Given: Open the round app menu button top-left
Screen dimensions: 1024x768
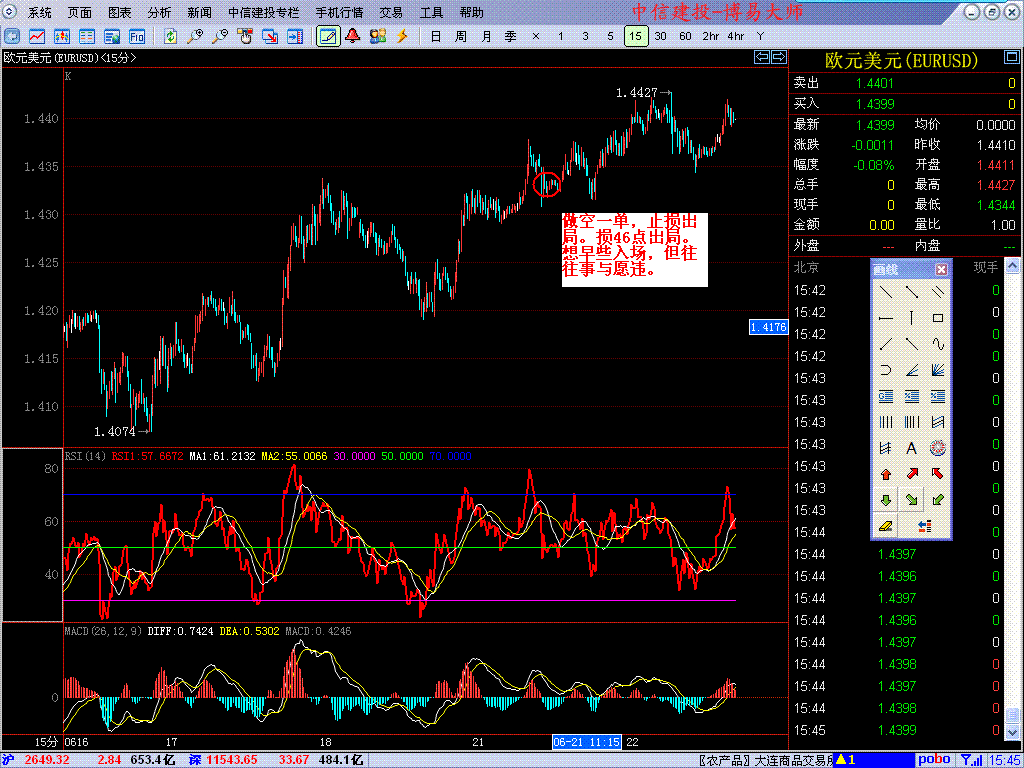Looking at the screenshot, I should (10, 12).
